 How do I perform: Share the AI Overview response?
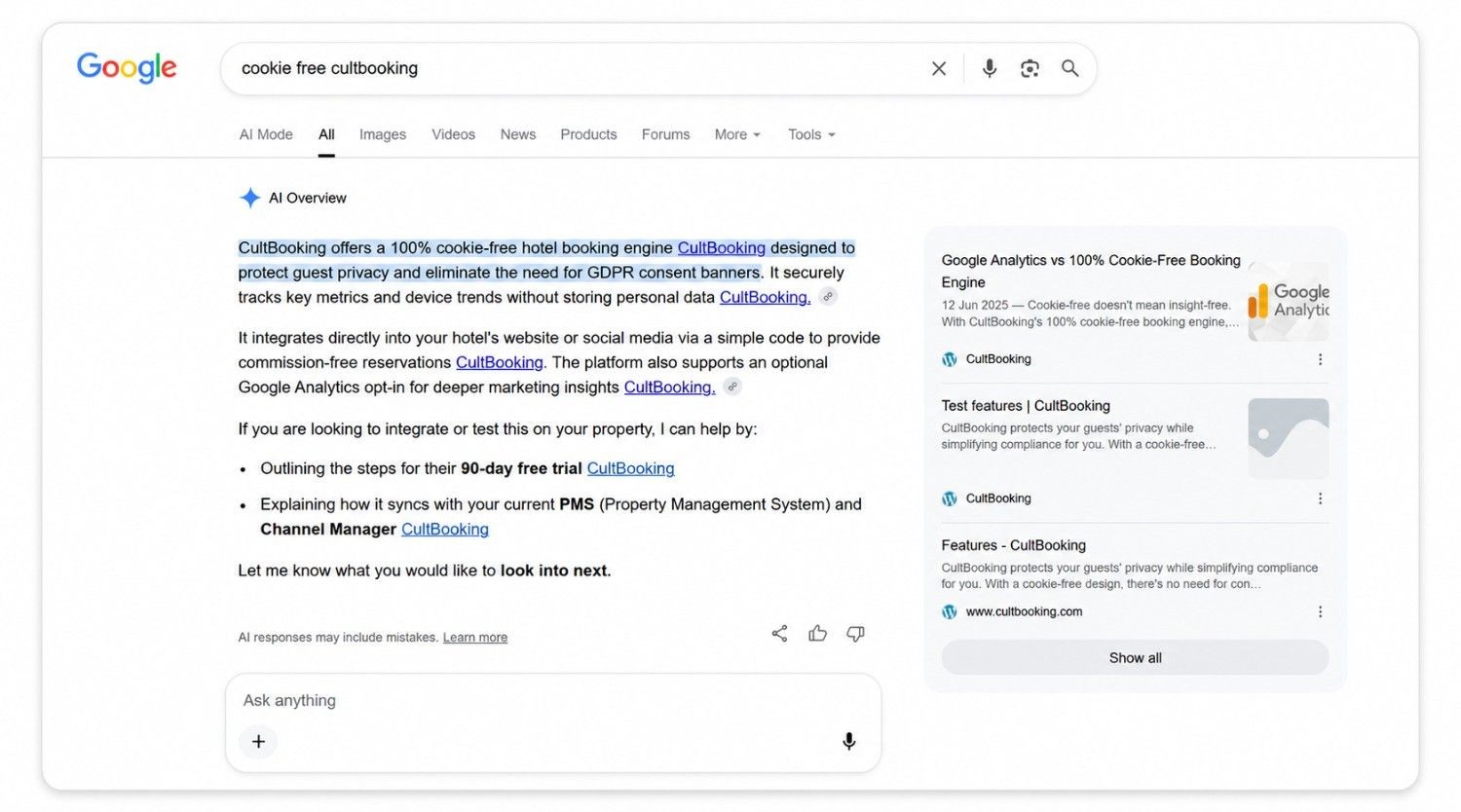(779, 634)
